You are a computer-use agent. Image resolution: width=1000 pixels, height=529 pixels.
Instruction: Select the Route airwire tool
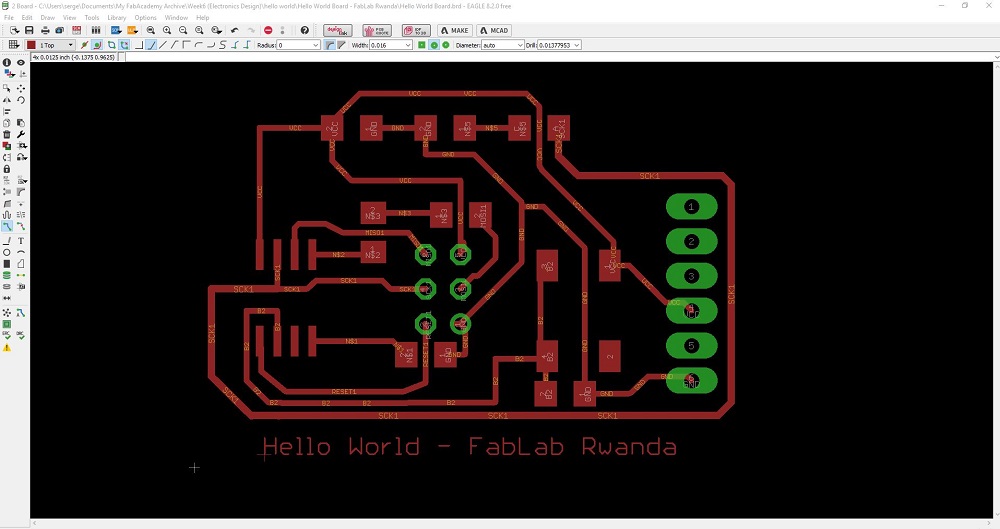(x=7, y=226)
